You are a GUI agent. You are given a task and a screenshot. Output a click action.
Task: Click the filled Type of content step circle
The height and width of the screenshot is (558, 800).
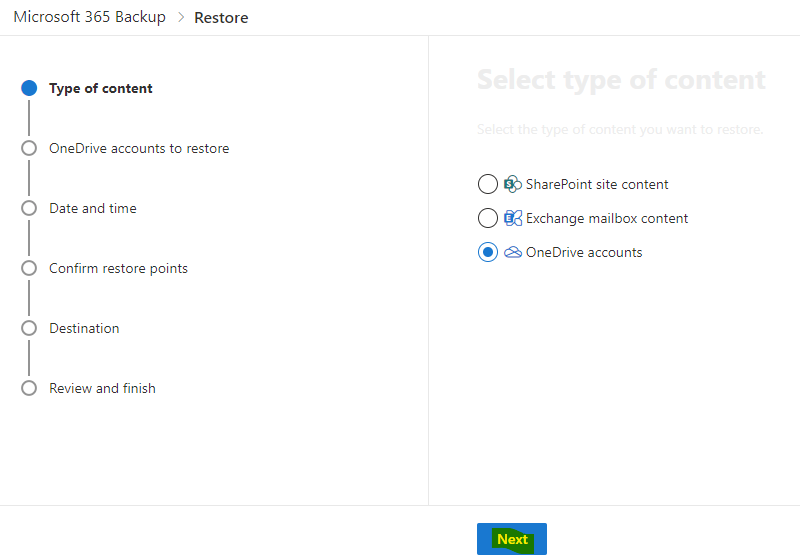pos(29,88)
